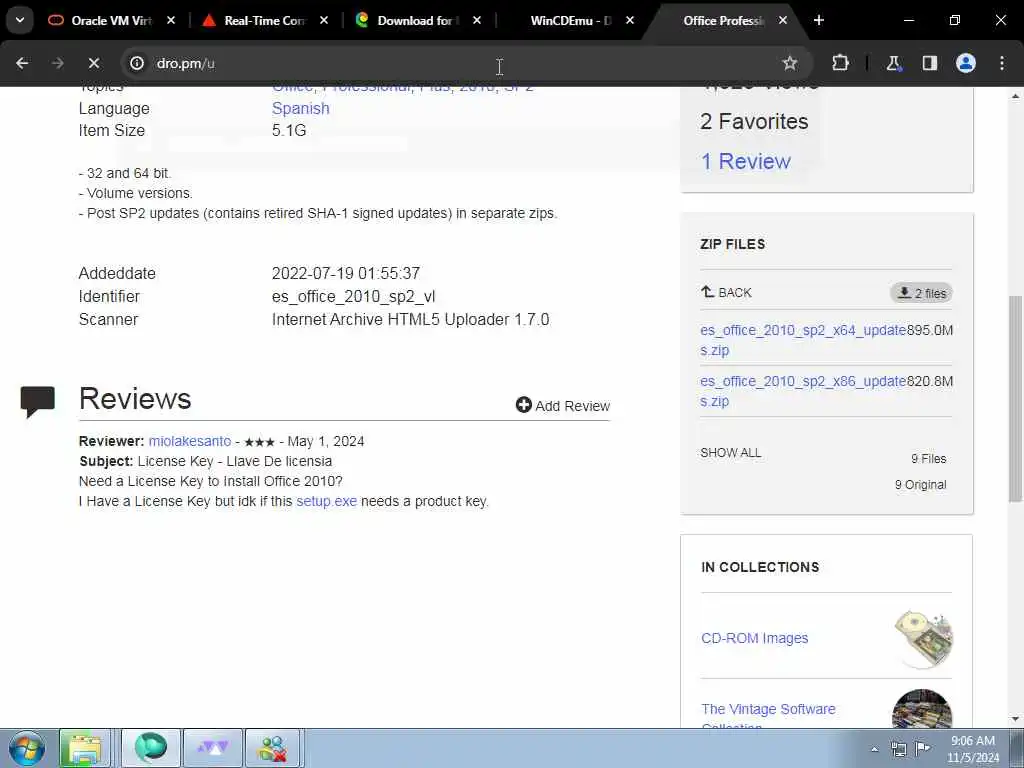
Task: Go back to previous page arrow
Action: click(22, 63)
